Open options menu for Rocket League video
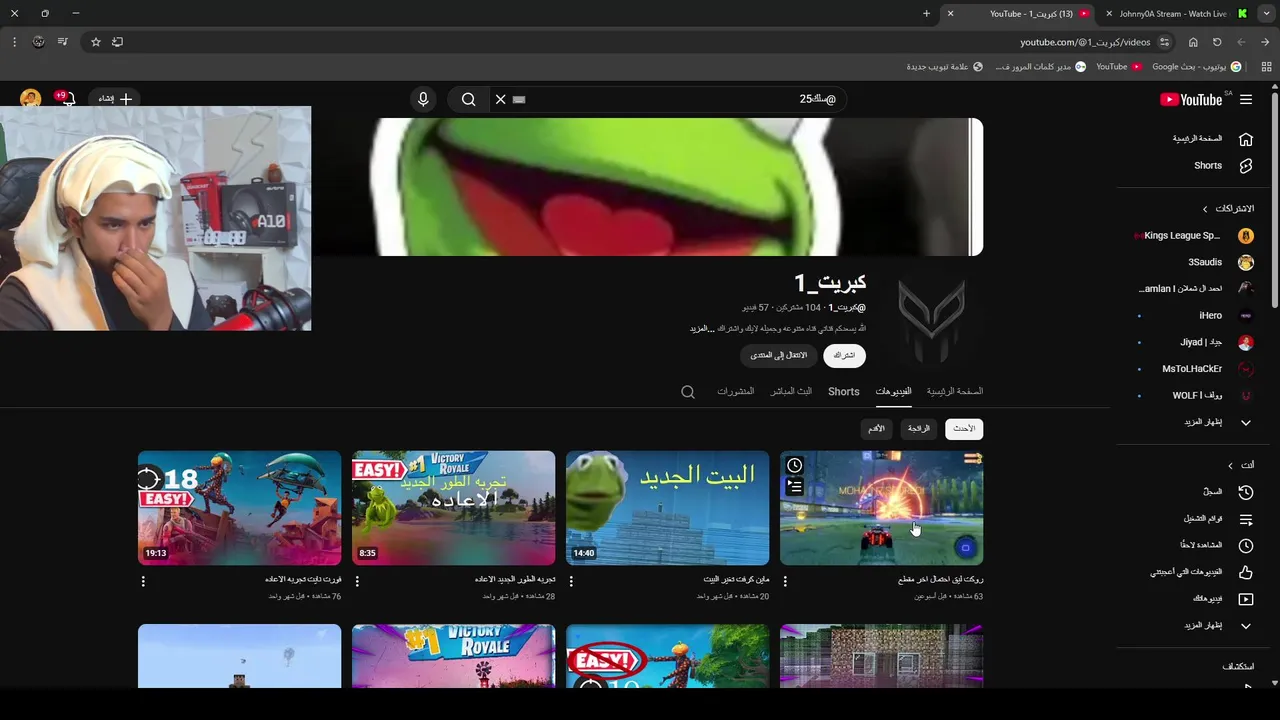The height and width of the screenshot is (720, 1280). tap(785, 581)
